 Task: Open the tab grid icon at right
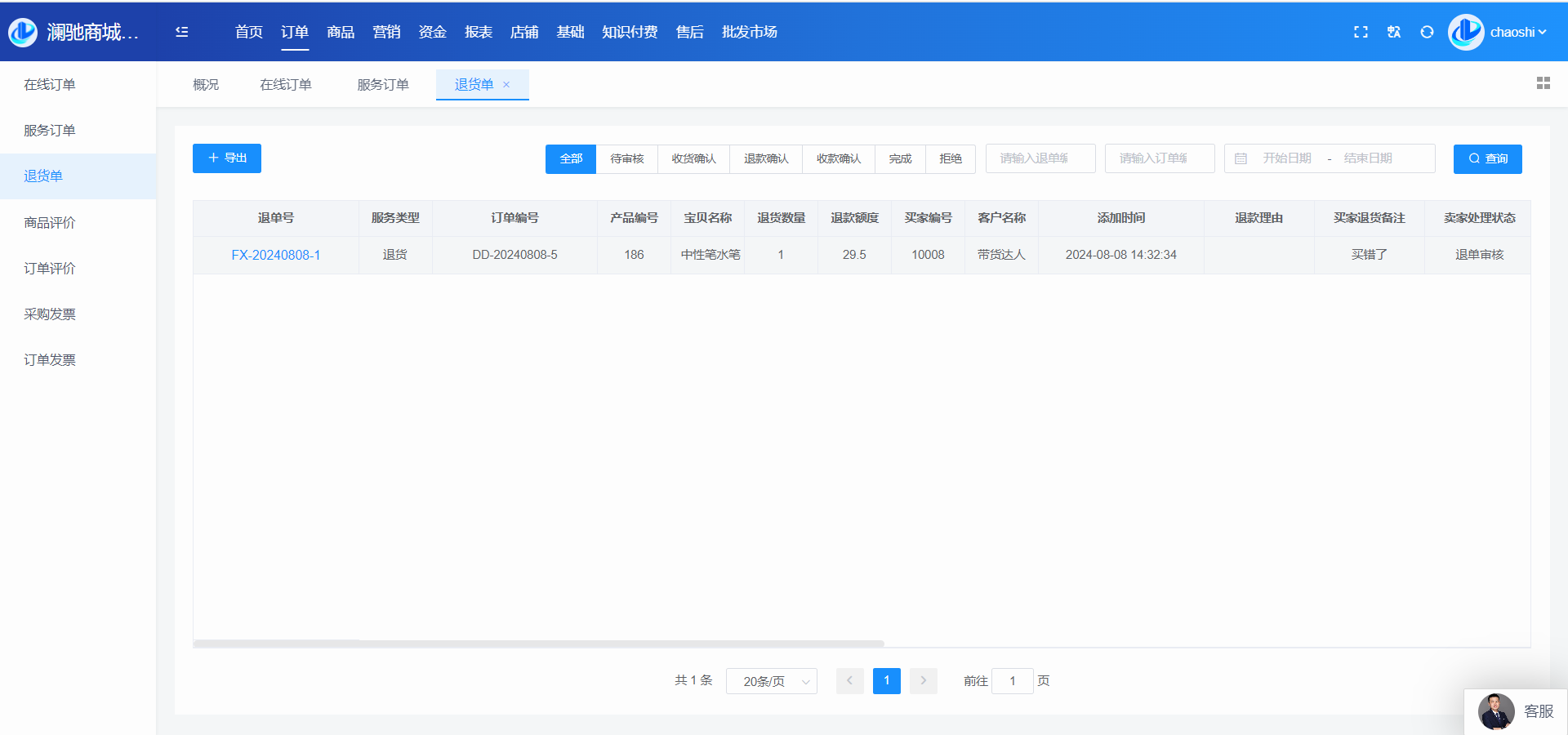click(1543, 83)
